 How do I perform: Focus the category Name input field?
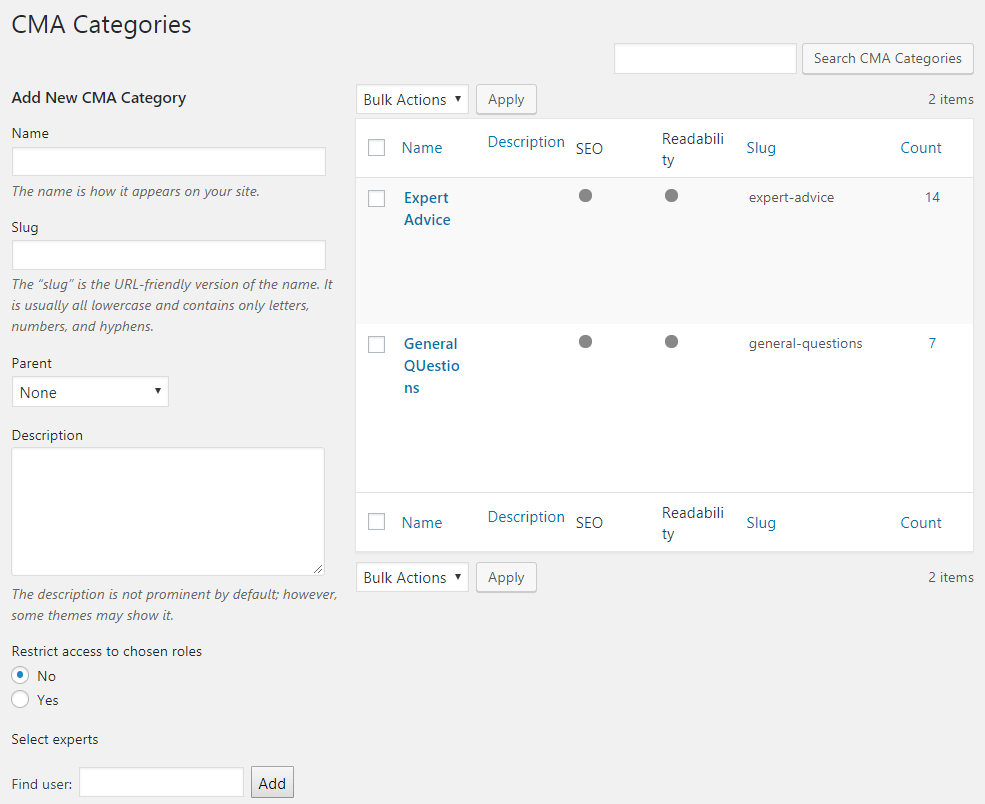(169, 162)
